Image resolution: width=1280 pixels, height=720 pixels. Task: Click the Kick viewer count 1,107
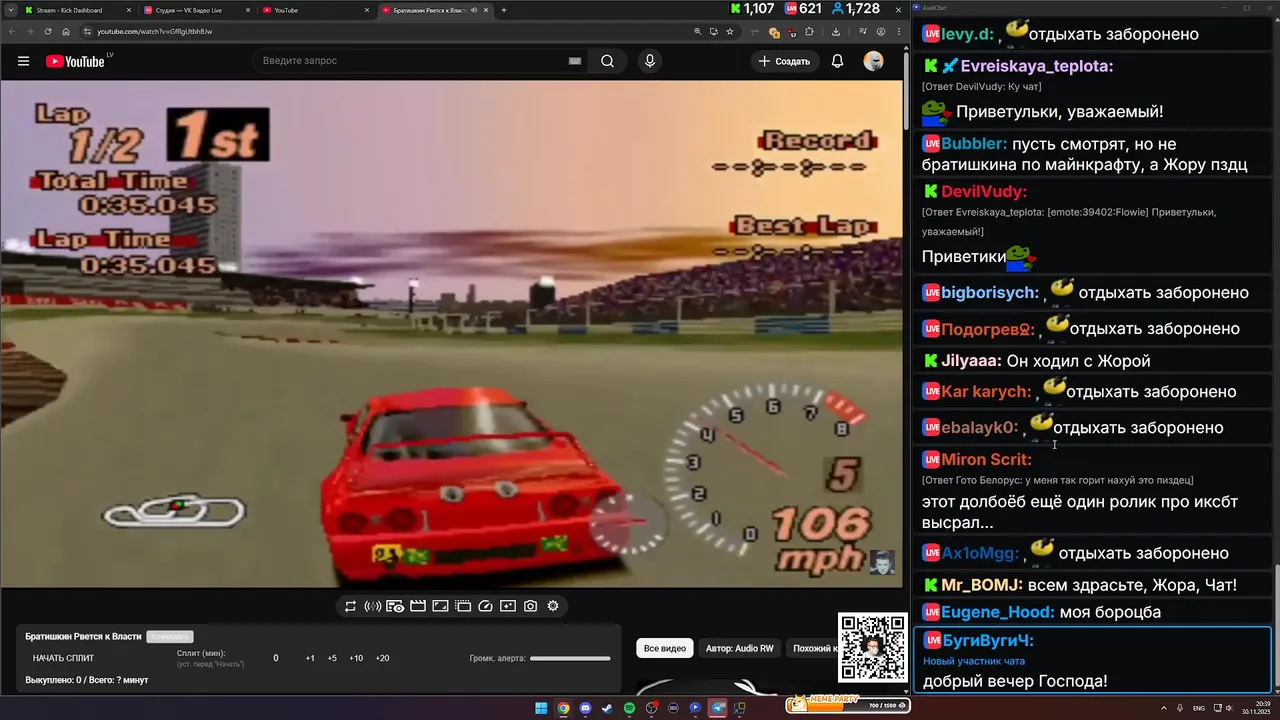752,9
